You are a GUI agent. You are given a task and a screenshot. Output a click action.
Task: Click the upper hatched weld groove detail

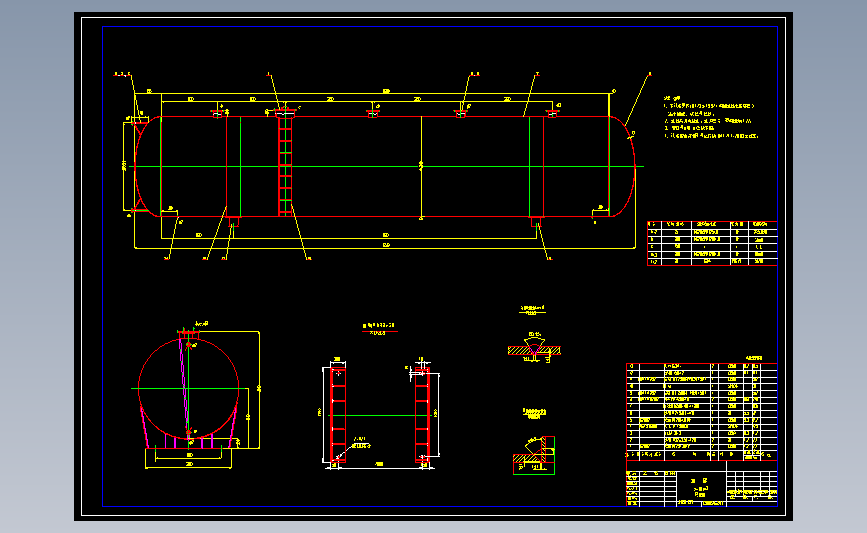pos(534,348)
